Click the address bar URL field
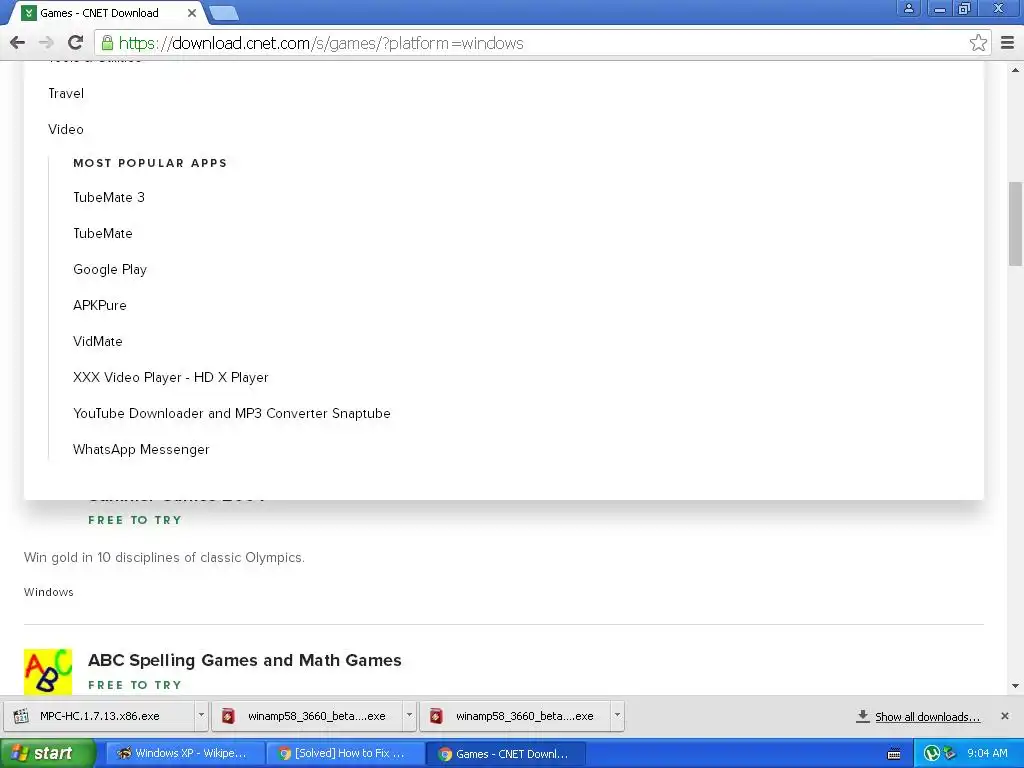Viewport: 1024px width, 768px height. [542, 43]
